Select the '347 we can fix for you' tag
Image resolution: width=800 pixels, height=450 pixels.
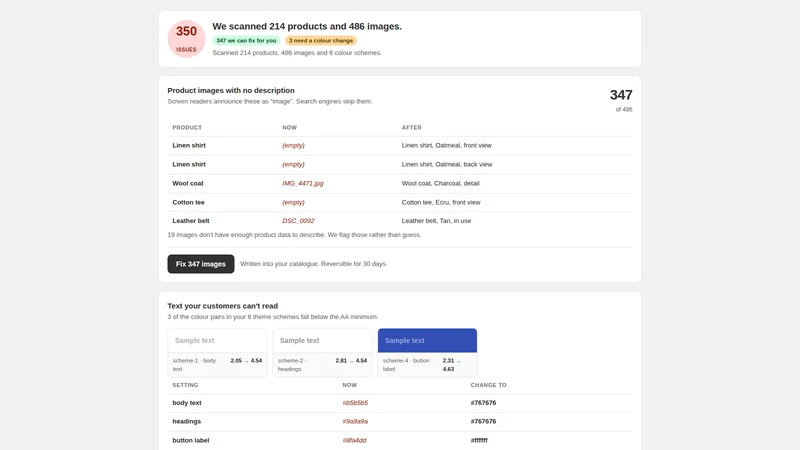(x=246, y=40)
